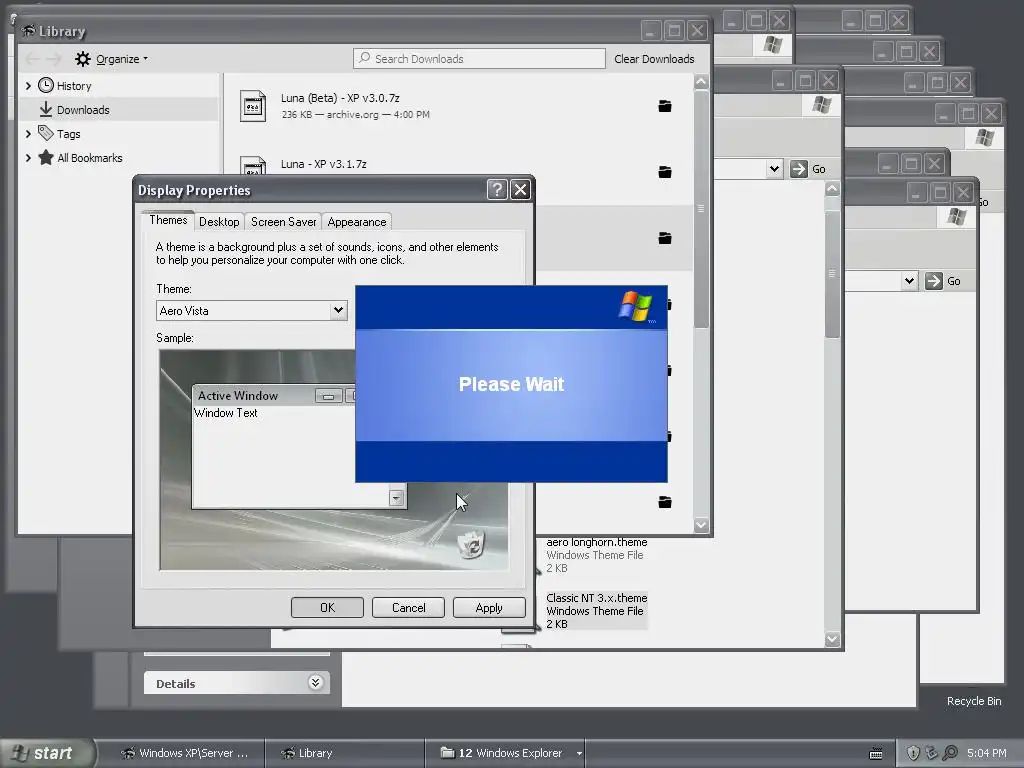Expand the All Bookmarks tree node
Viewport: 1024px width, 768px height.
coord(28,157)
